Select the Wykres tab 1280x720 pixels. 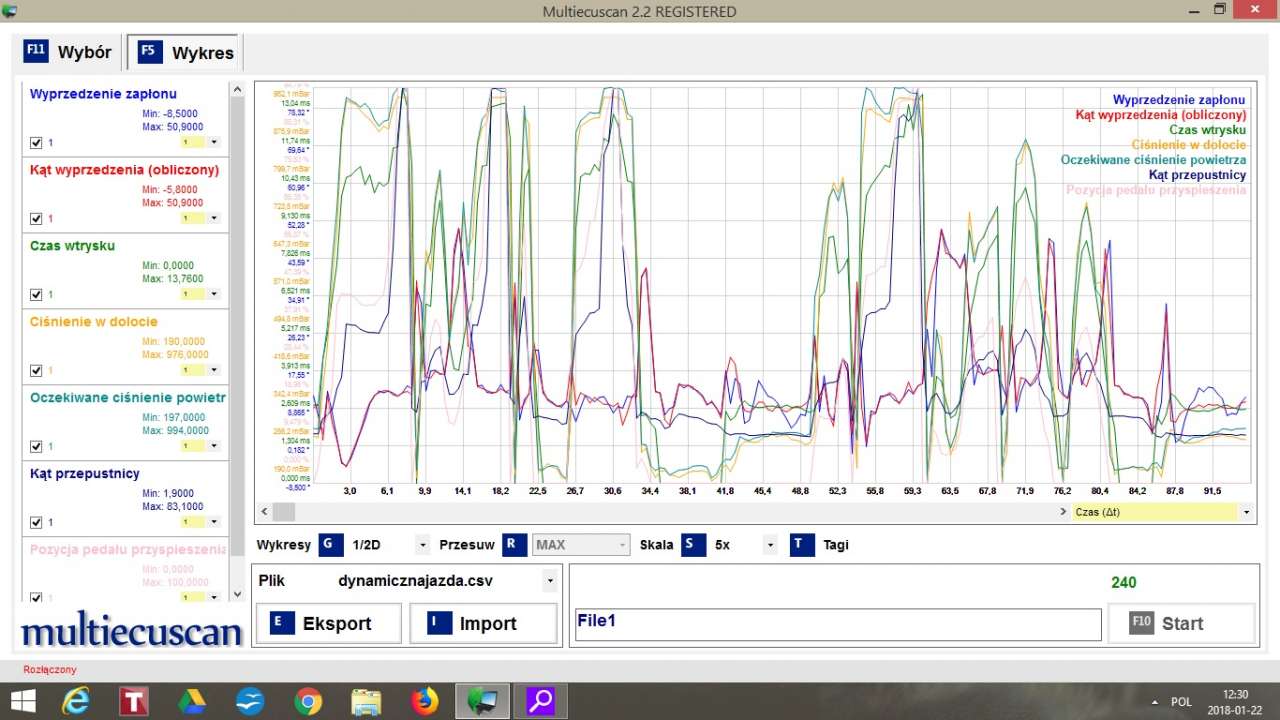[x=186, y=52]
